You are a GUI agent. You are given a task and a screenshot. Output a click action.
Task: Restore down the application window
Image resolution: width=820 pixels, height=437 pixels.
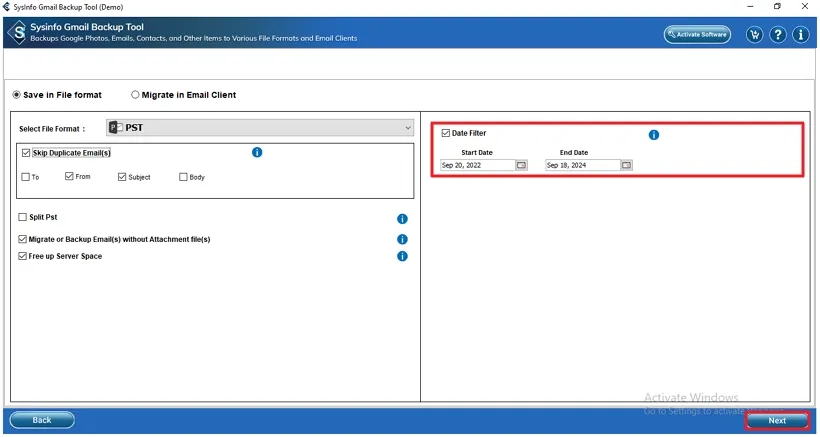click(x=777, y=7)
